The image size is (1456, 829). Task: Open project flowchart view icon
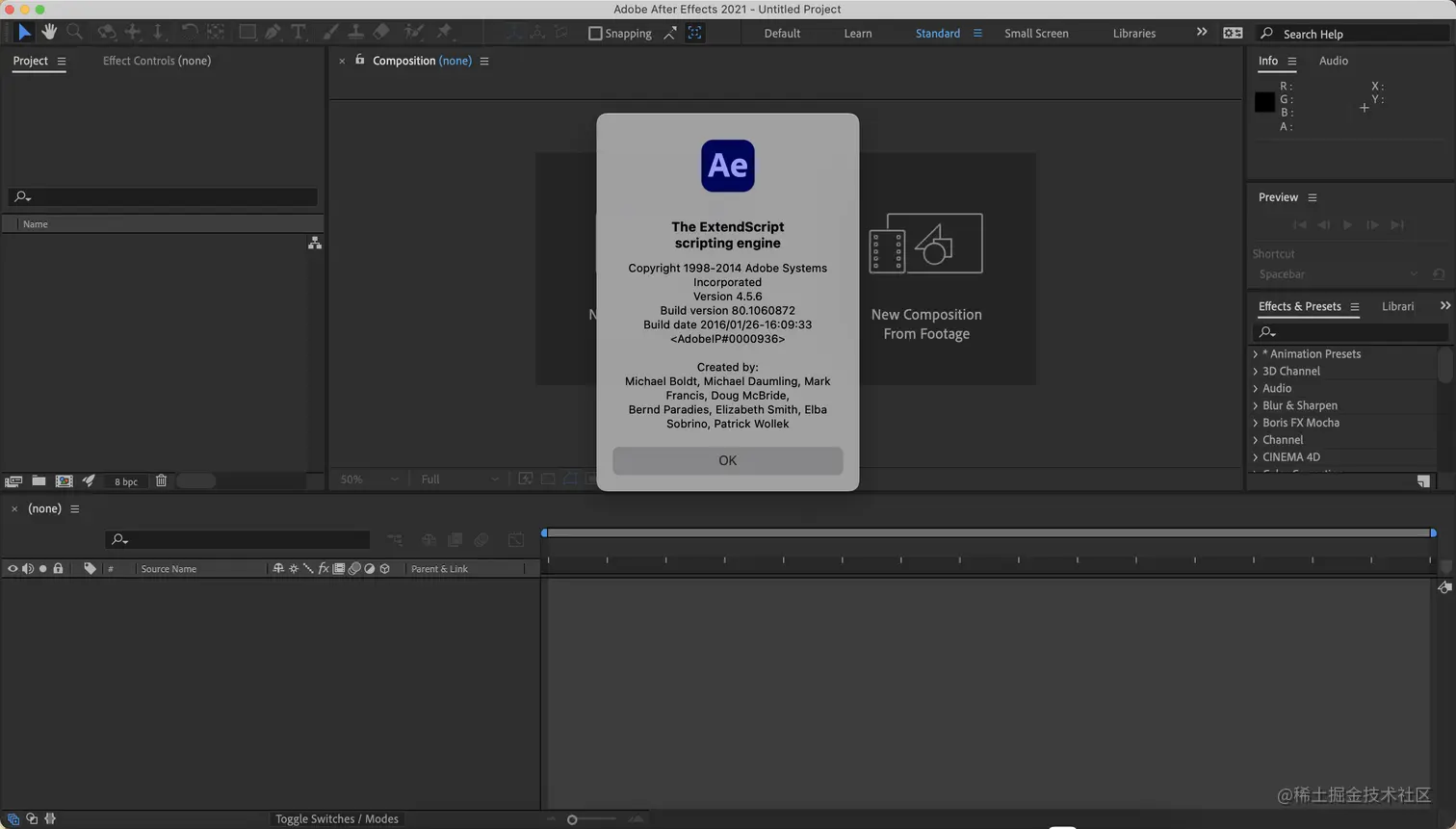click(315, 243)
